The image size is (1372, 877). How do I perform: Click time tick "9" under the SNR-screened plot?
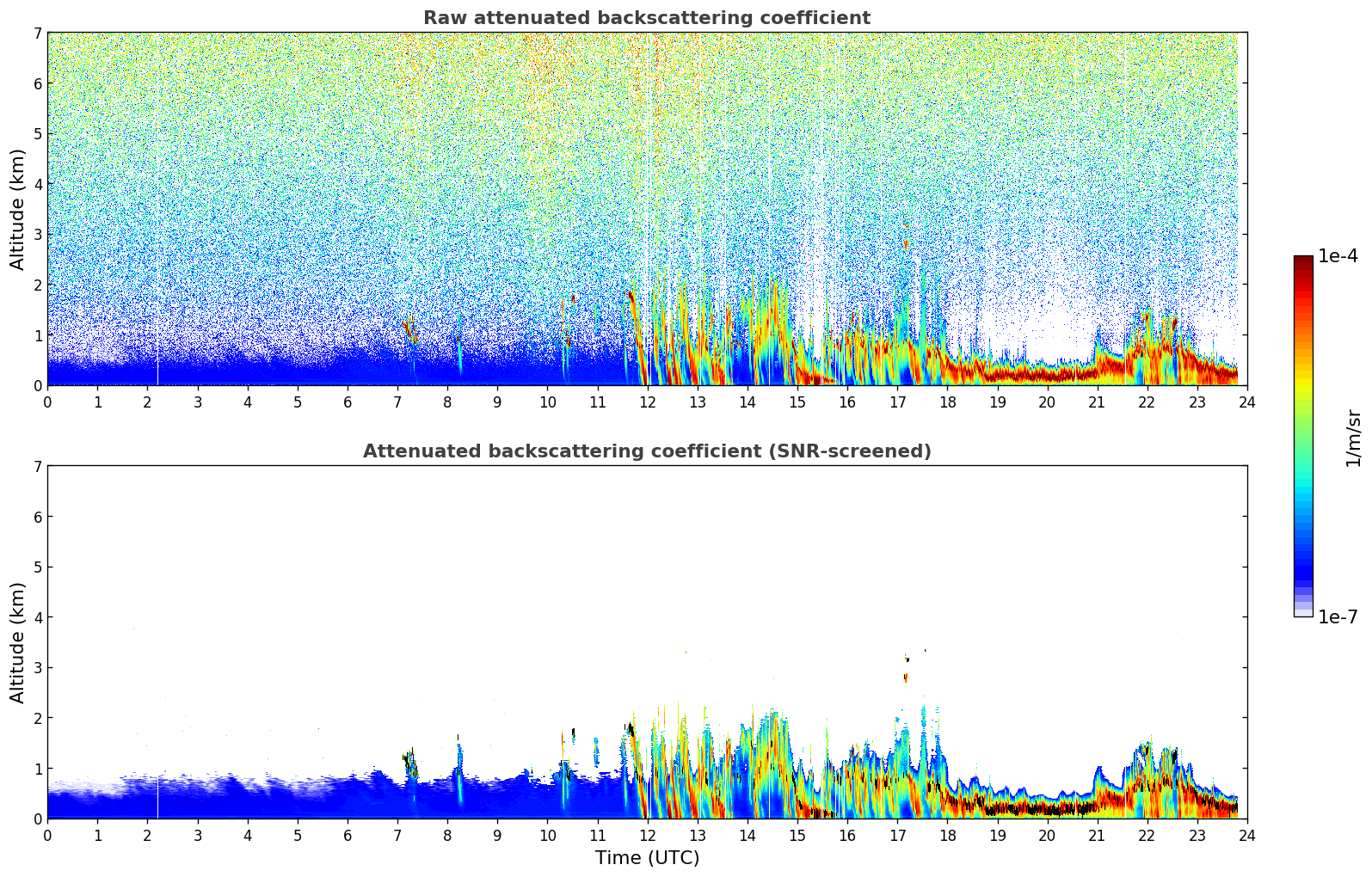497,835
